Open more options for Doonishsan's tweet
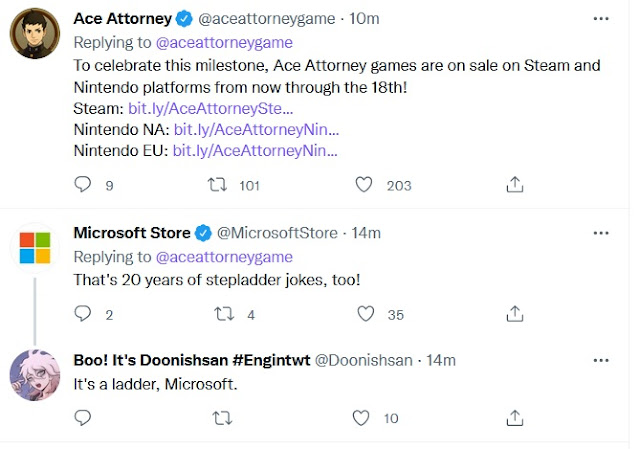Screen dimensions: 640x449 point(600,359)
